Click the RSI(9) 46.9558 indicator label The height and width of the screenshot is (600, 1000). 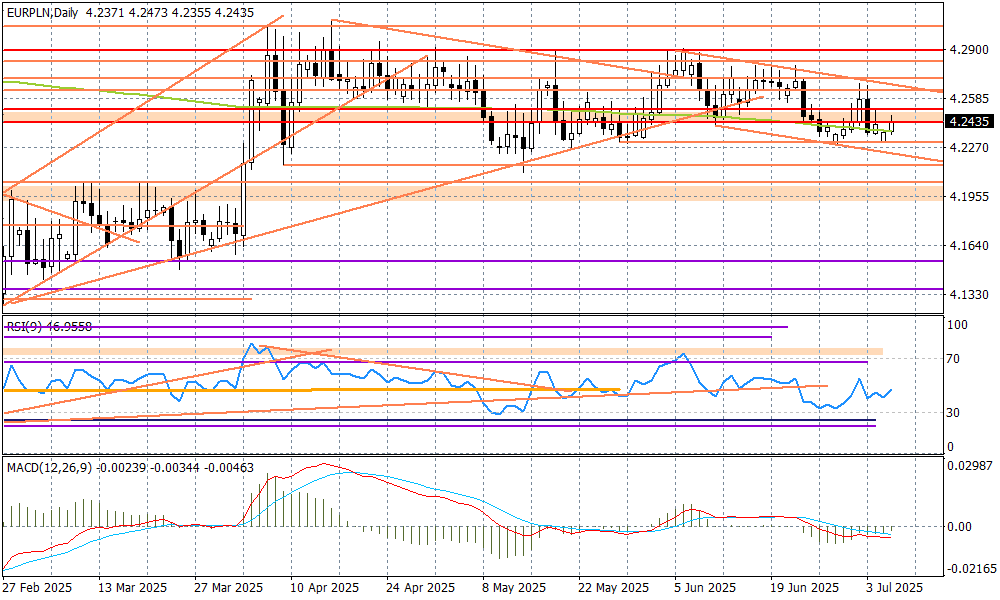coord(49,326)
